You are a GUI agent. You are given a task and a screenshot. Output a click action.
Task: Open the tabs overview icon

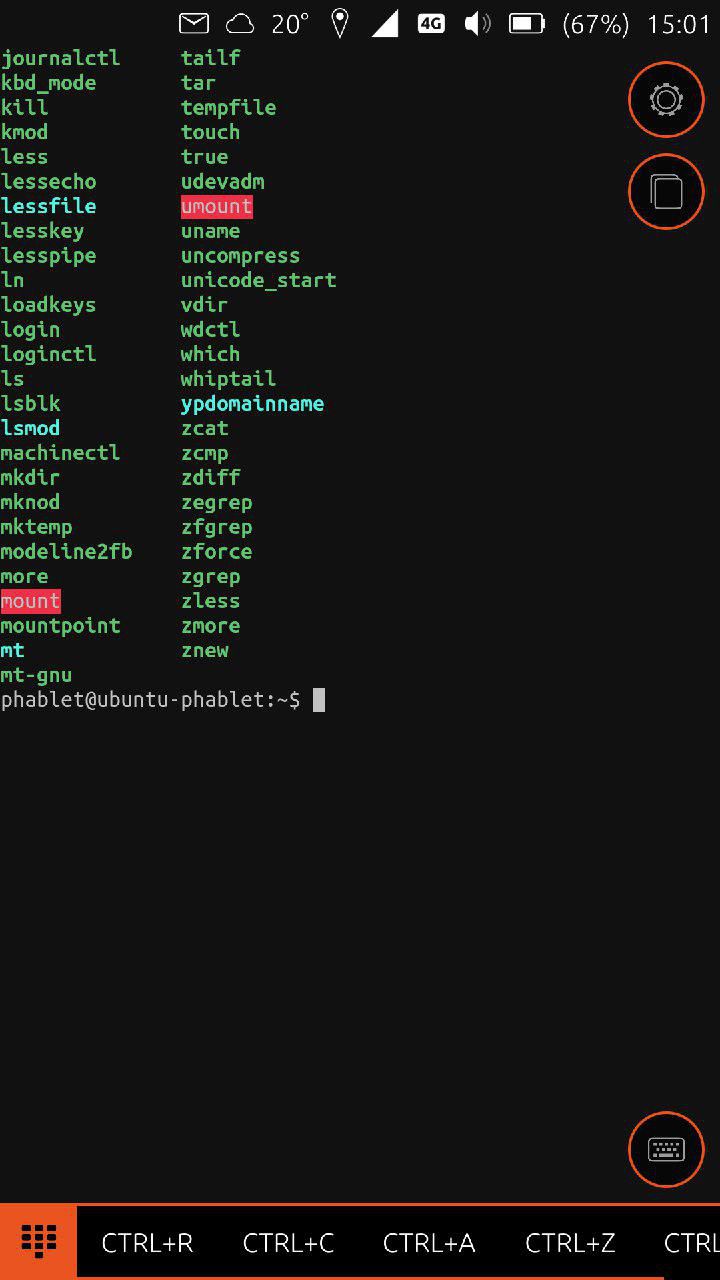click(x=666, y=191)
